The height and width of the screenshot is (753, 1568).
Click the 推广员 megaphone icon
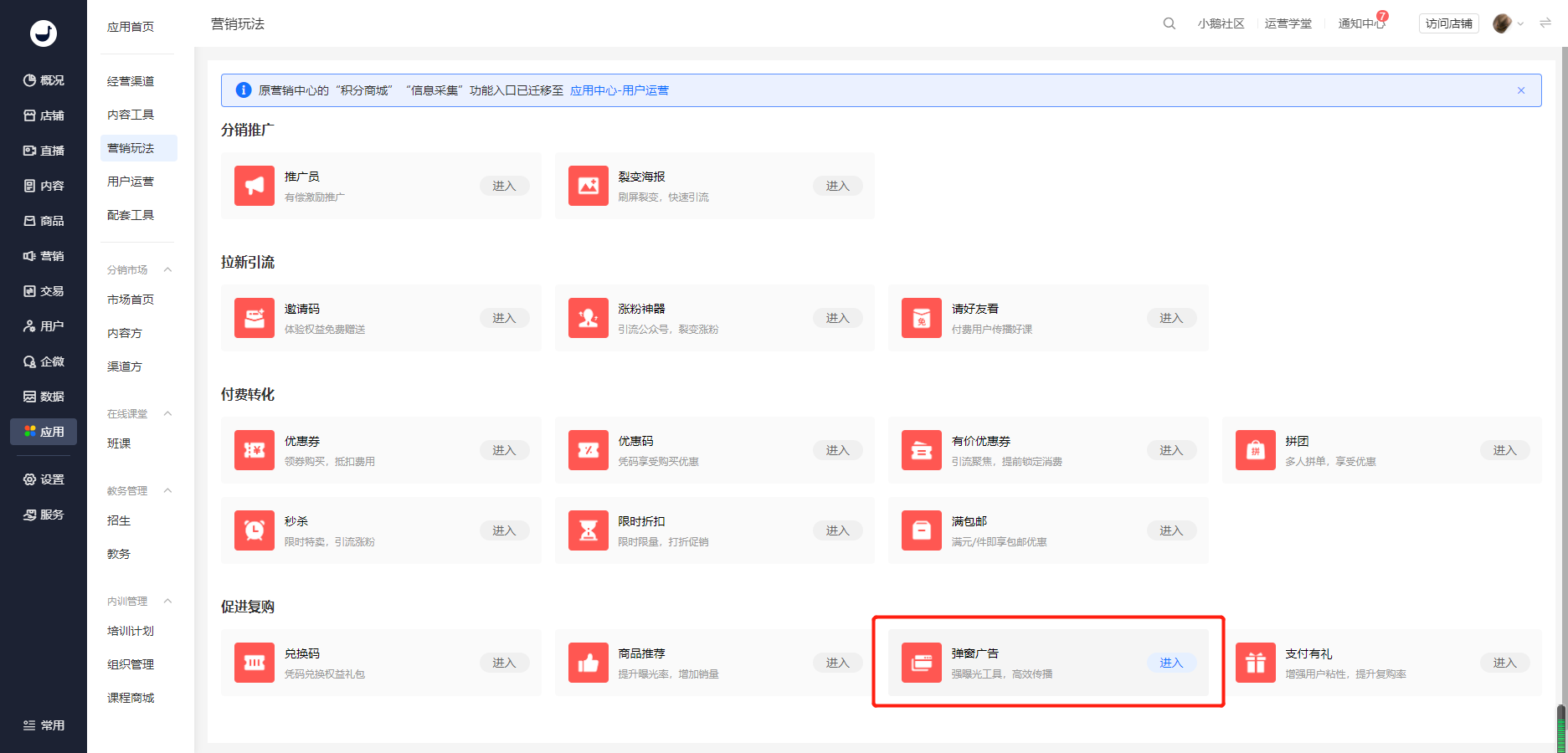coord(254,186)
